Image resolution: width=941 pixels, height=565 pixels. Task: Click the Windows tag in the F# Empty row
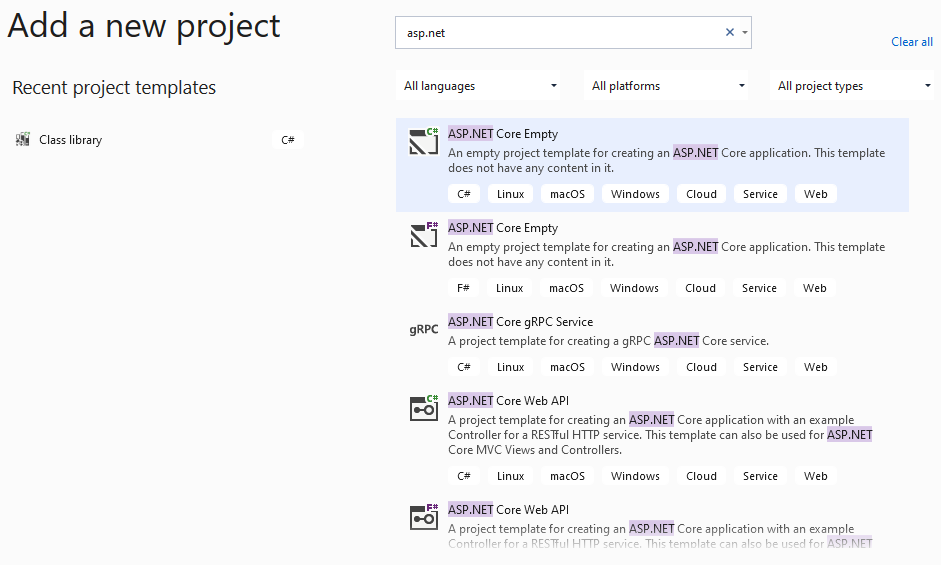coord(634,288)
